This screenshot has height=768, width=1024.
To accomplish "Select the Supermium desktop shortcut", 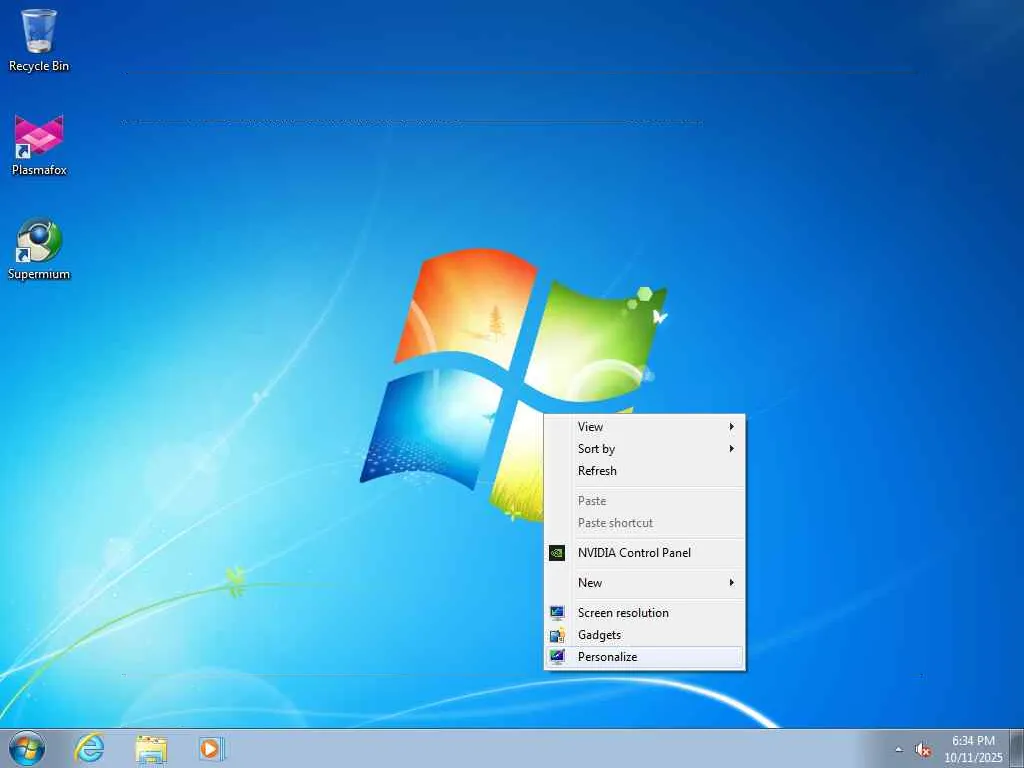I will point(39,249).
